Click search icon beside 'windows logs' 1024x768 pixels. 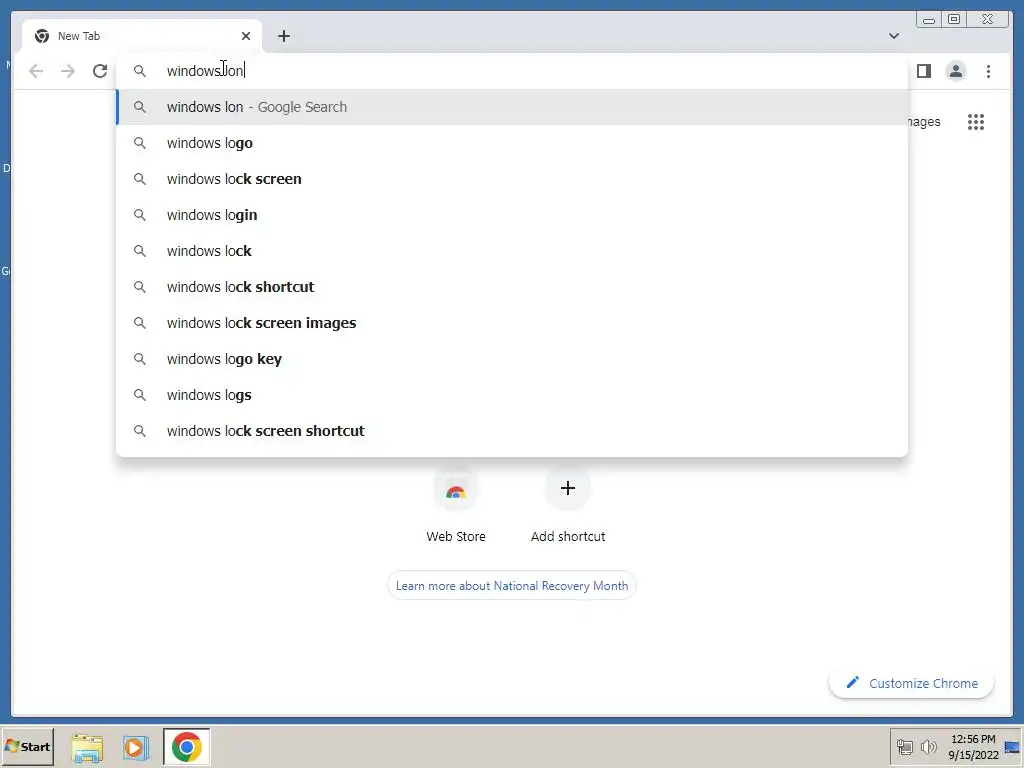click(x=140, y=394)
